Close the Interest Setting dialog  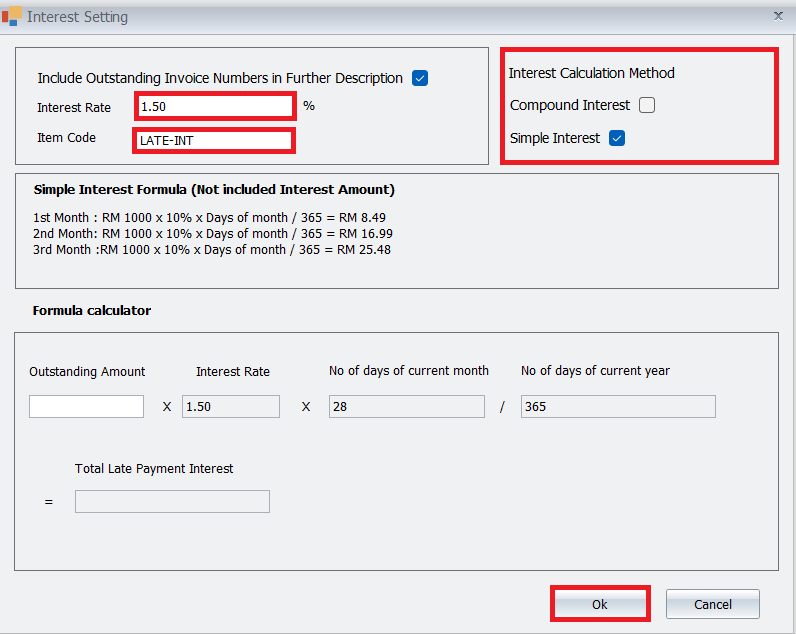tap(778, 16)
